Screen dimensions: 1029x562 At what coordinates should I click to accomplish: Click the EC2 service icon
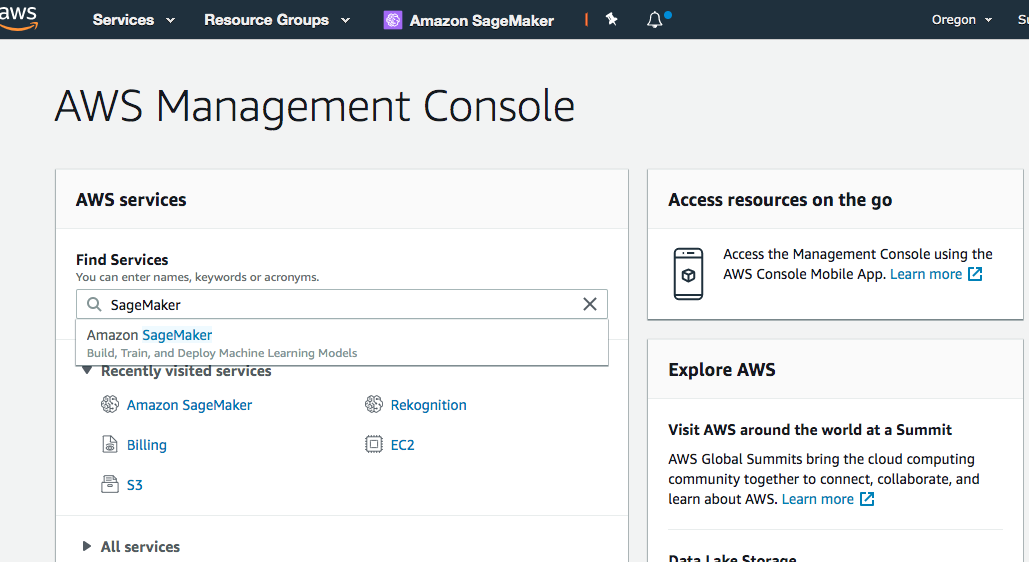tap(374, 445)
